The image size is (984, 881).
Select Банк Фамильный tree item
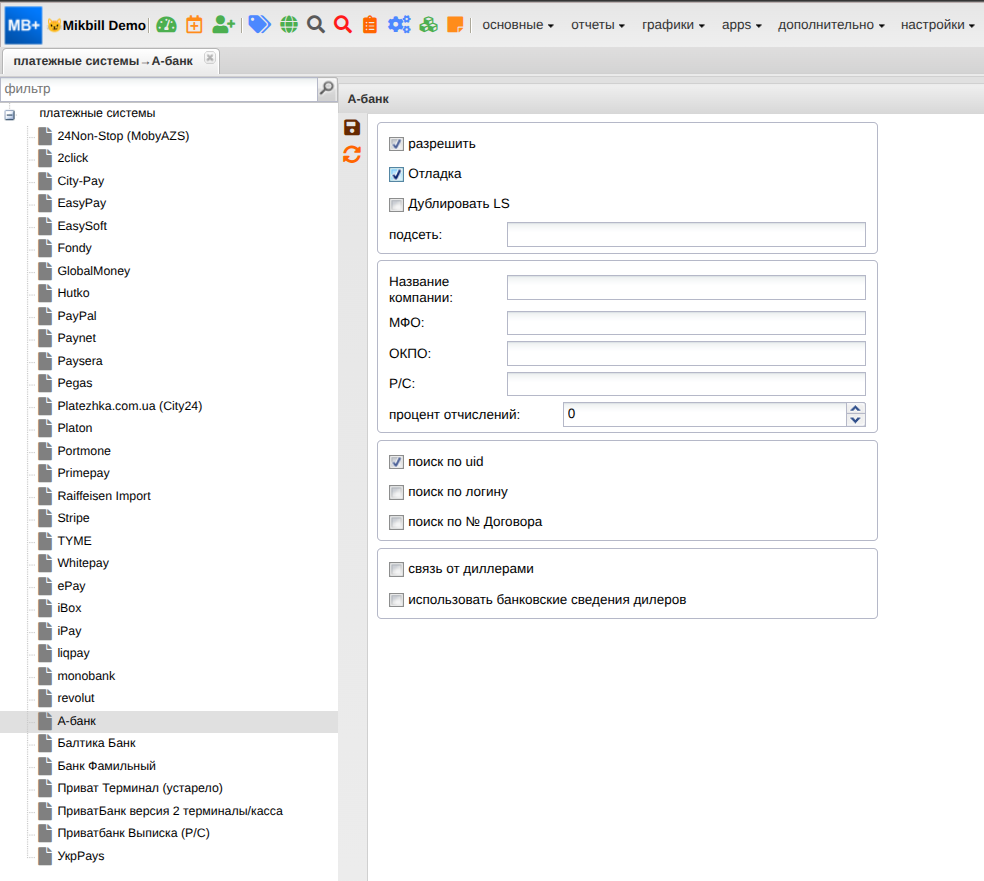coord(107,766)
